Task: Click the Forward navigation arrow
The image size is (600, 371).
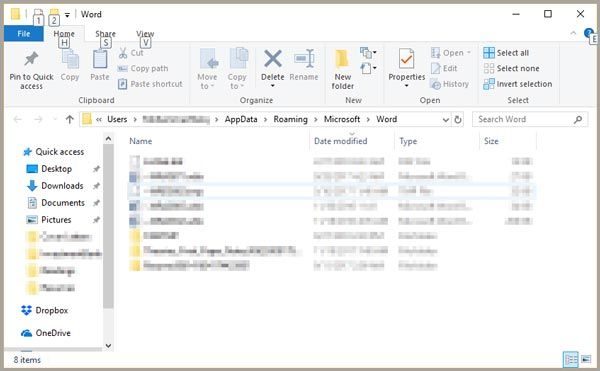Action: click(x=38, y=119)
